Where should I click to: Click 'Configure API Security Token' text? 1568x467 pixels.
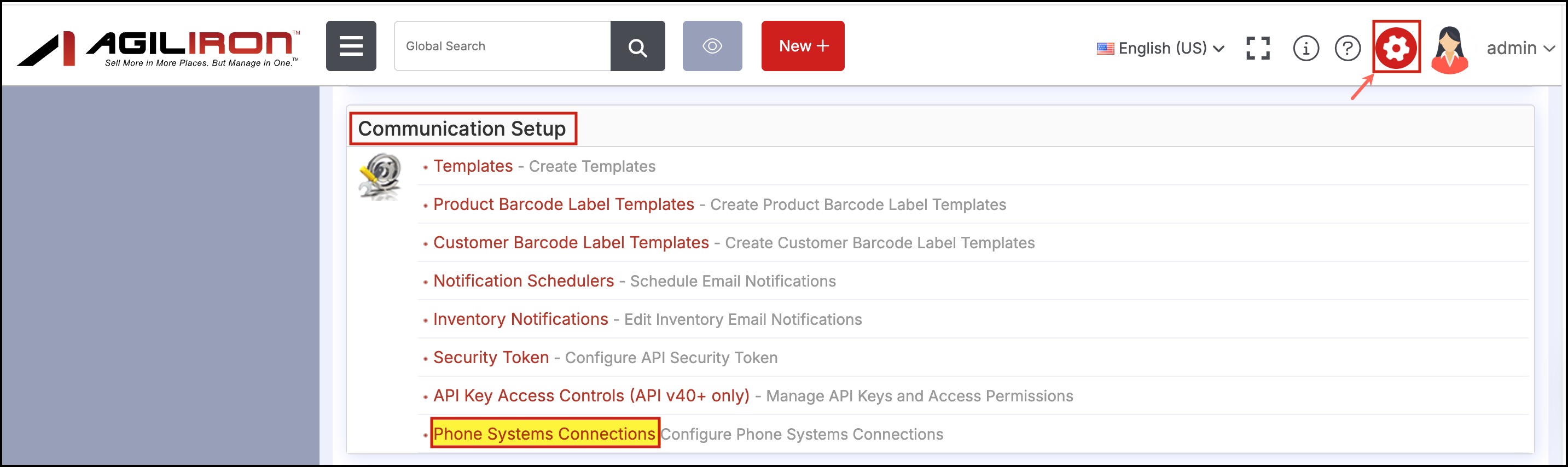pyautogui.click(x=671, y=358)
